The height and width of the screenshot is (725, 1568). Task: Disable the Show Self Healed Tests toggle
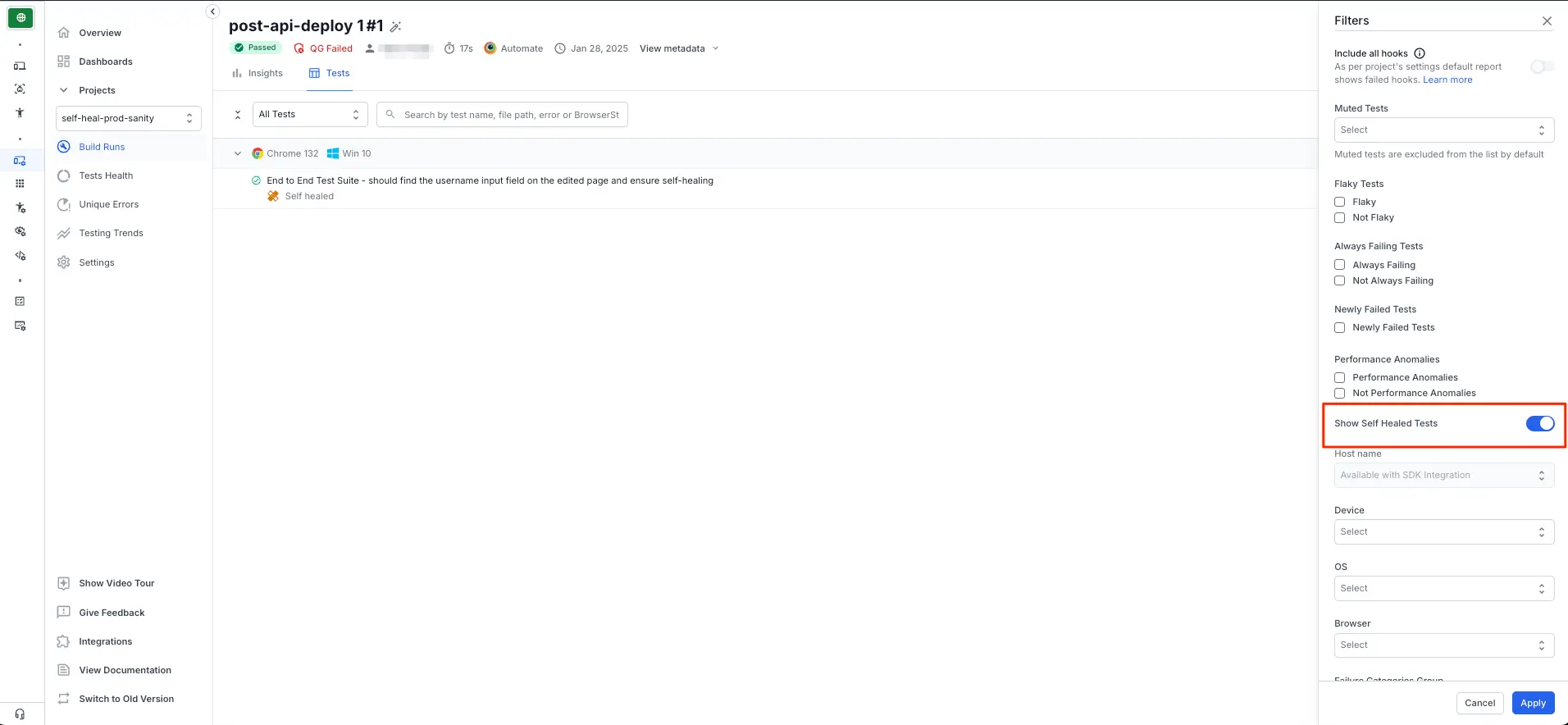click(1539, 423)
